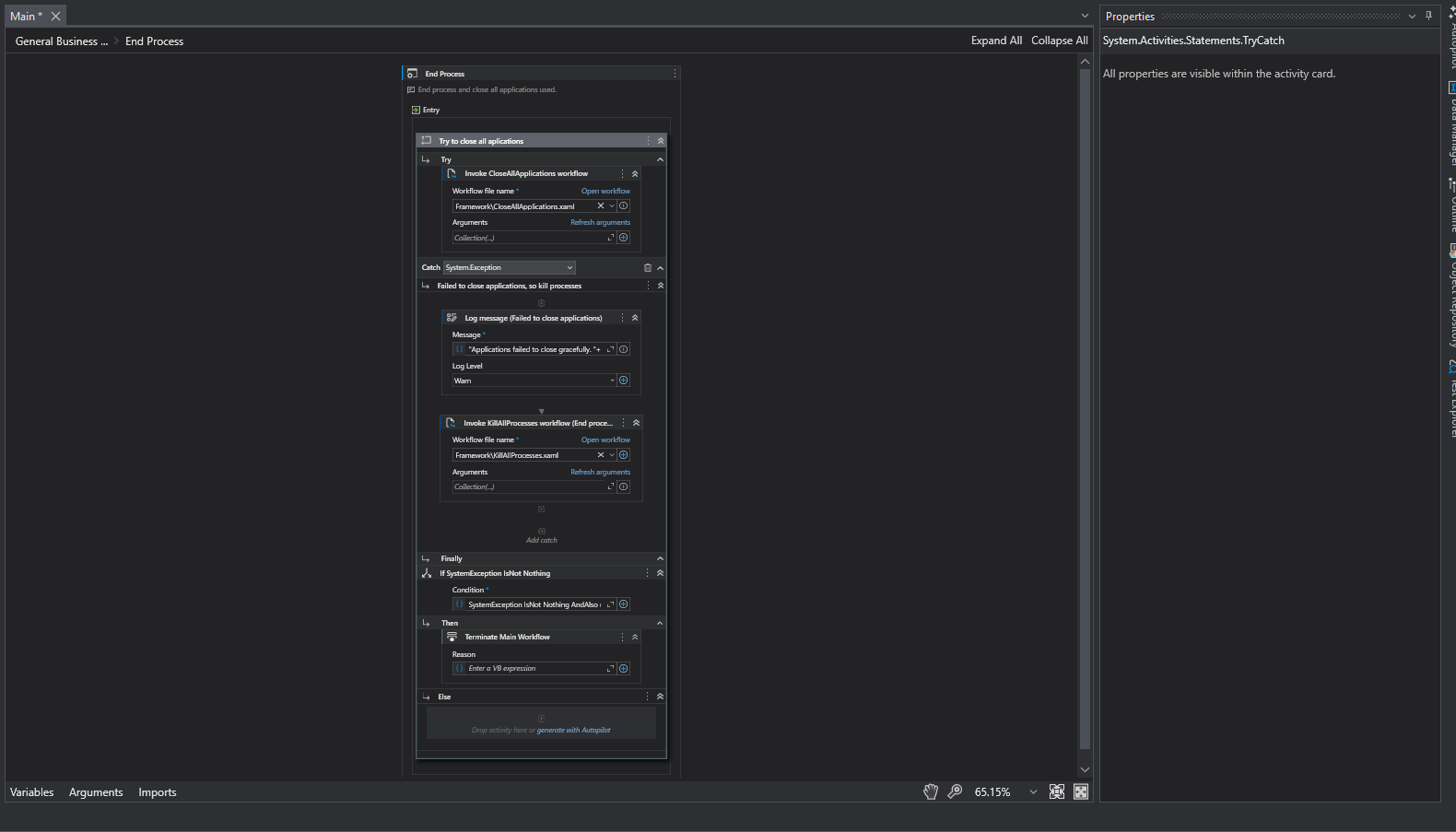The width and height of the screenshot is (1456, 832).
Task: Activate the pan hand tool
Action: (931, 791)
